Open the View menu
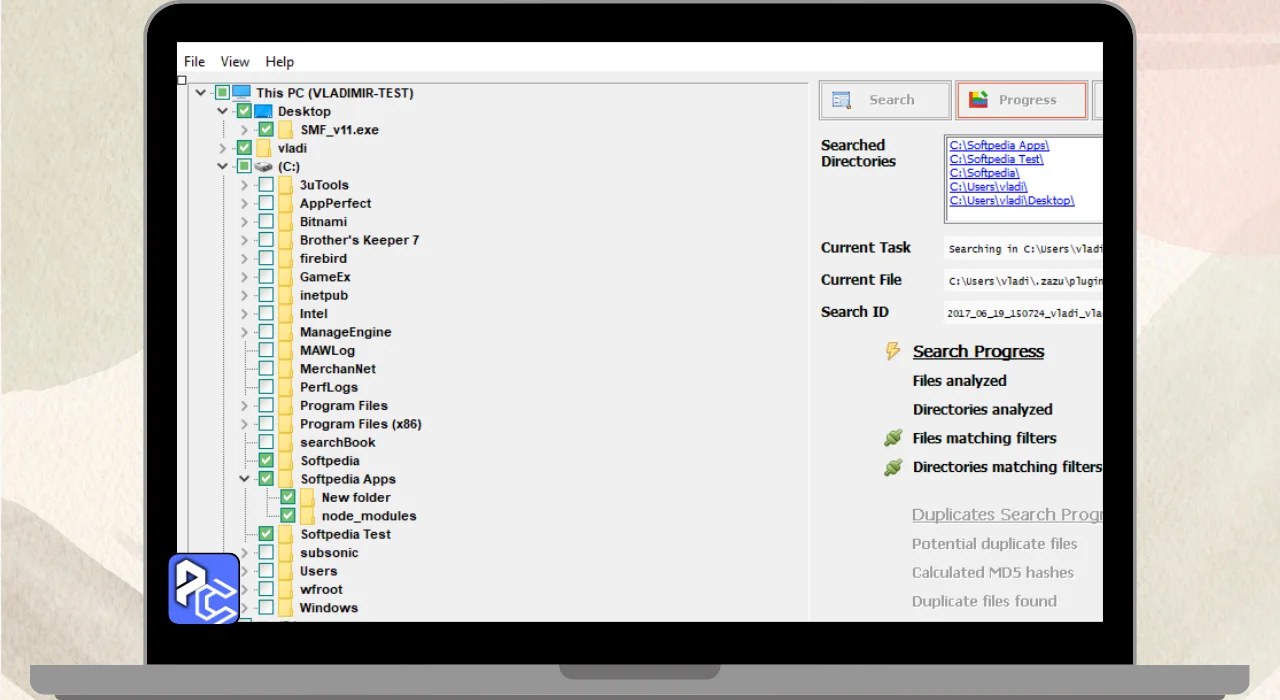The height and width of the screenshot is (700, 1280). pyautogui.click(x=235, y=62)
